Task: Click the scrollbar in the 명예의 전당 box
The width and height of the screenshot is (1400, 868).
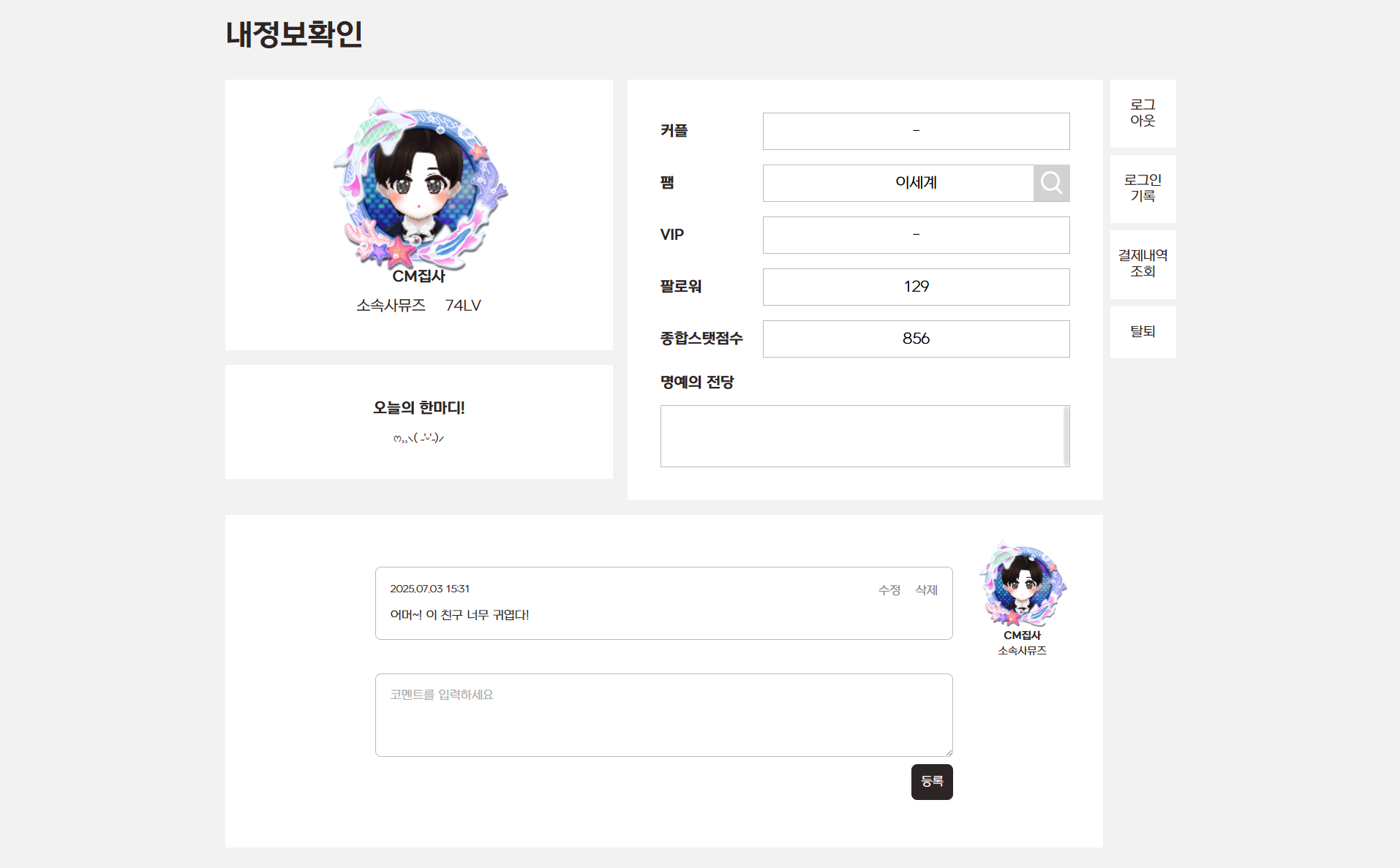Action: point(1066,436)
